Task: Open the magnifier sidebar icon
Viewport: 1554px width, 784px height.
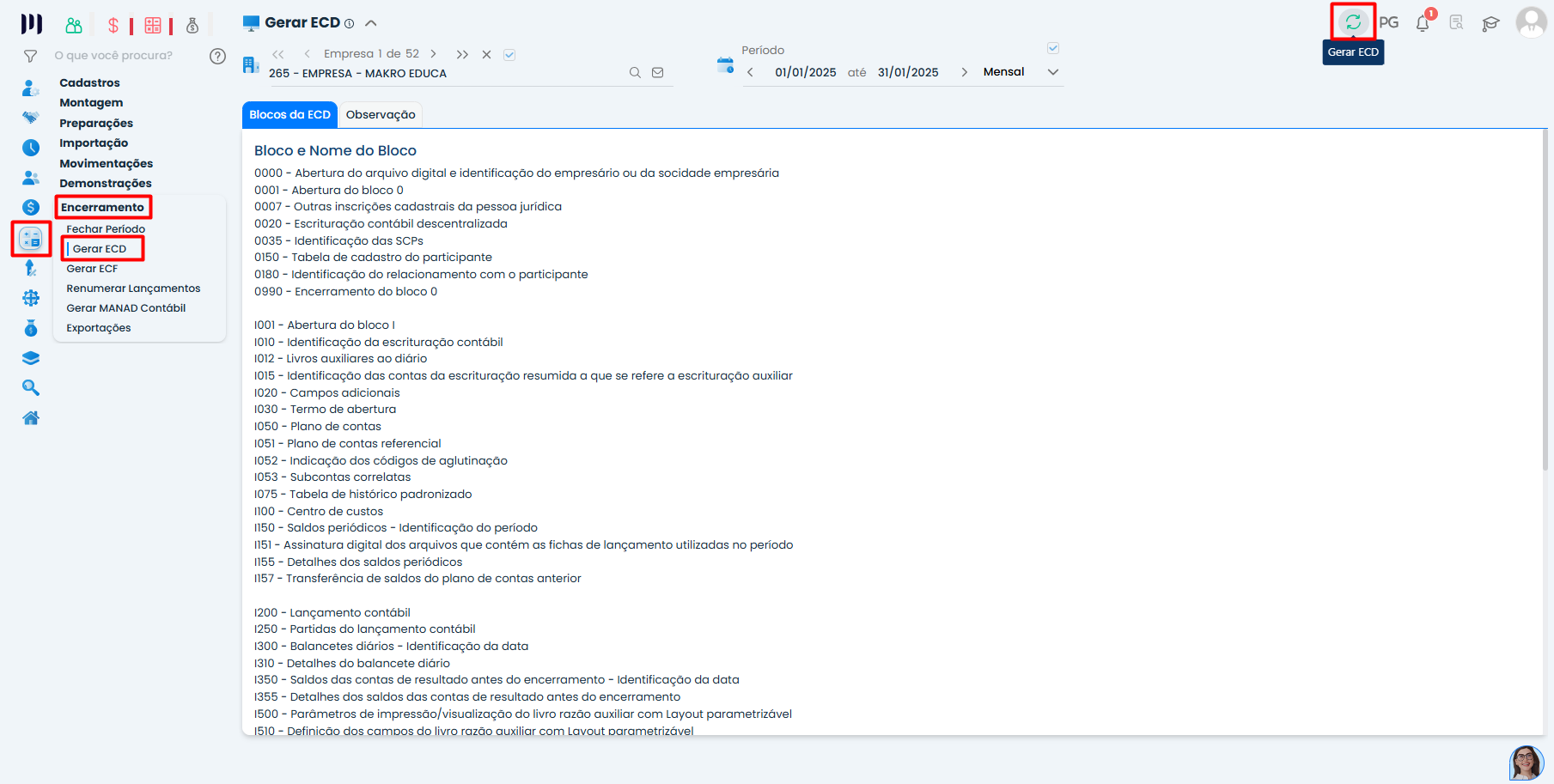Action: [31, 388]
